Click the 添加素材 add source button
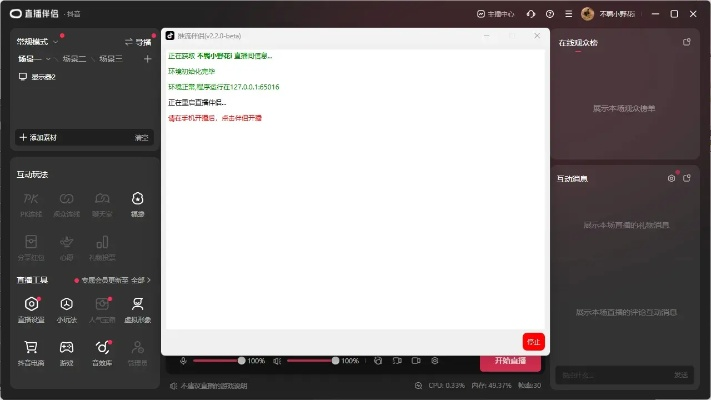 tap(41, 137)
